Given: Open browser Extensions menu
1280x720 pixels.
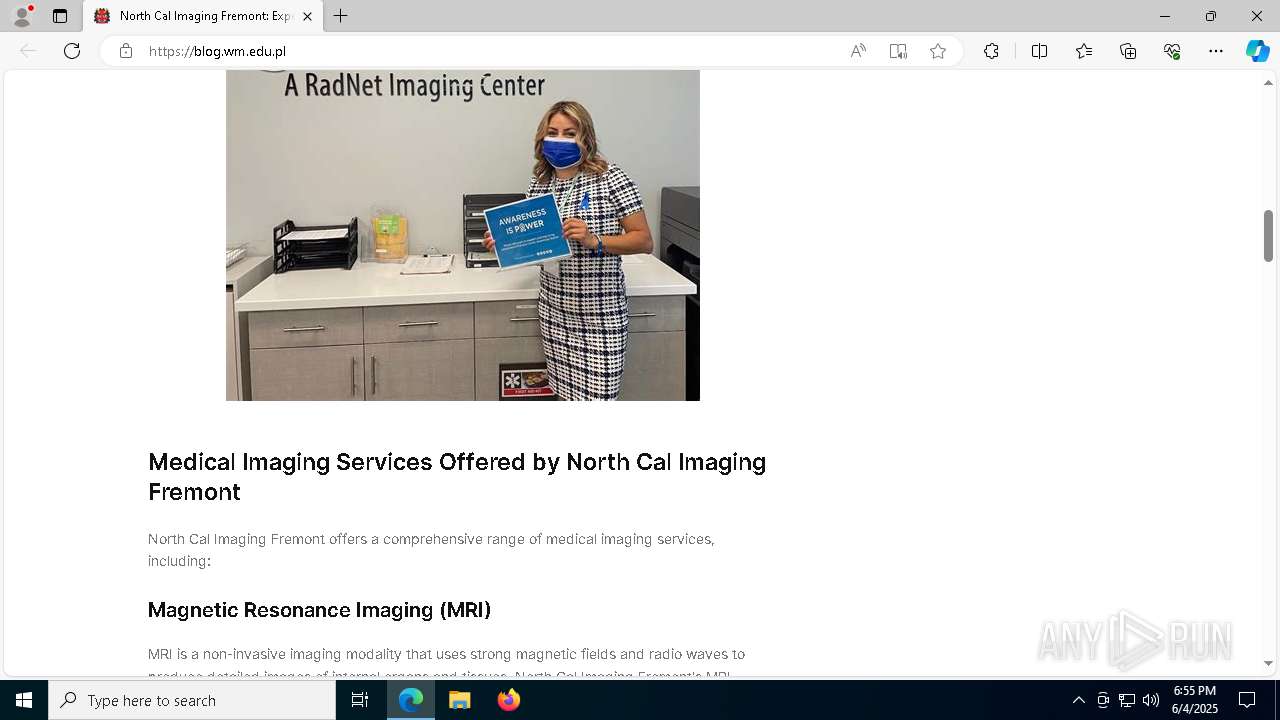Looking at the screenshot, I should (991, 51).
